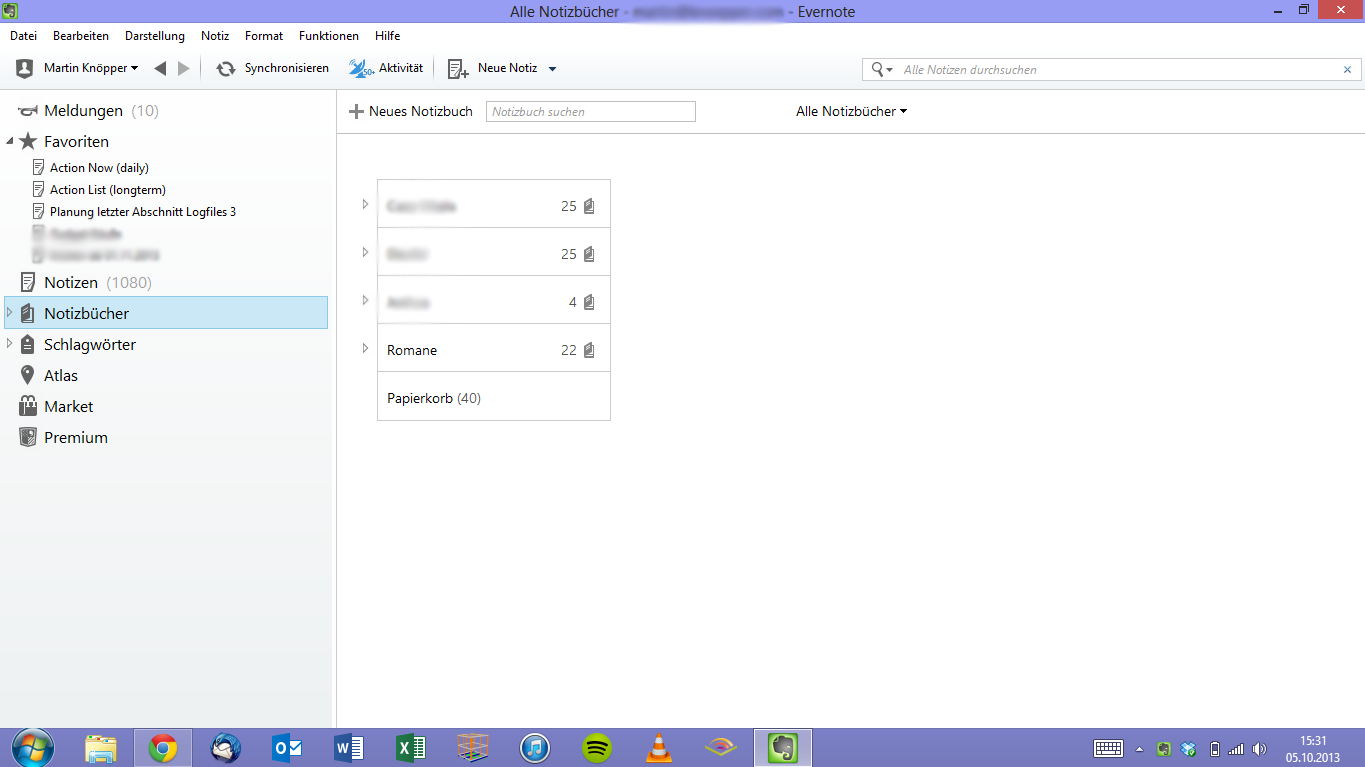Expand the Schlagwörter tree in the sidebar

click(x=10, y=344)
